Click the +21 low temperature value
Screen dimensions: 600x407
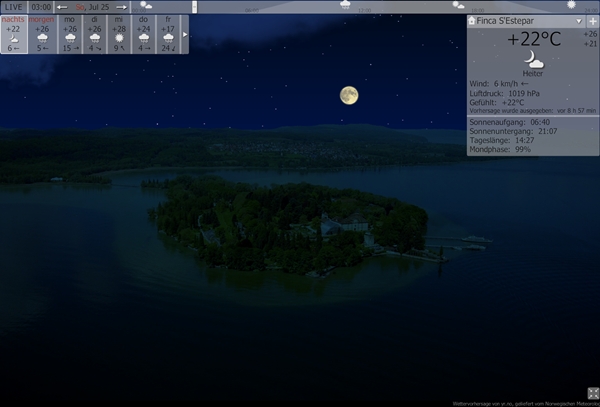click(590, 44)
